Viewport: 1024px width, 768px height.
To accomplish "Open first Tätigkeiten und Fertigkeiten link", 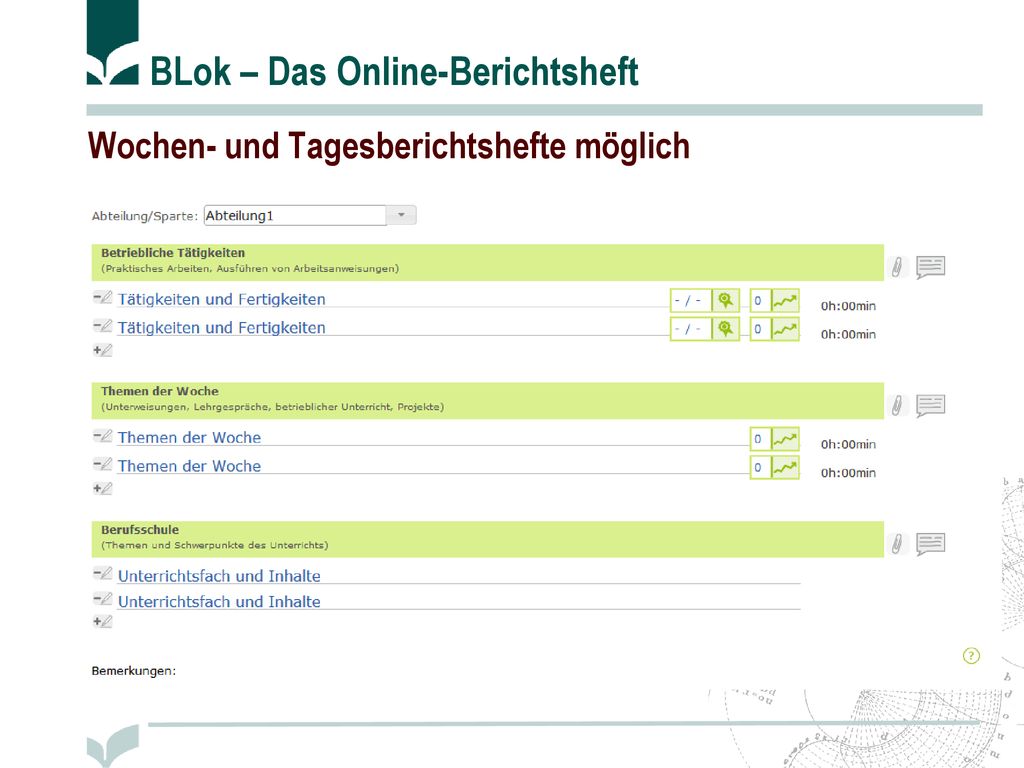I will click(221, 299).
